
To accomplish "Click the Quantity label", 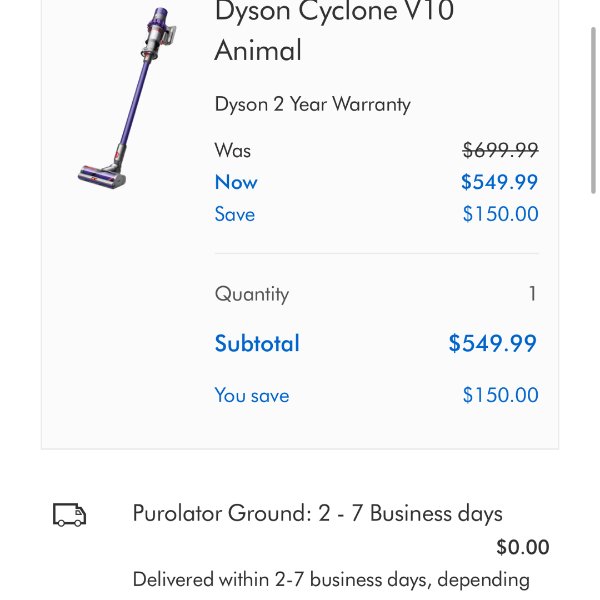I will pyautogui.click(x=252, y=294).
